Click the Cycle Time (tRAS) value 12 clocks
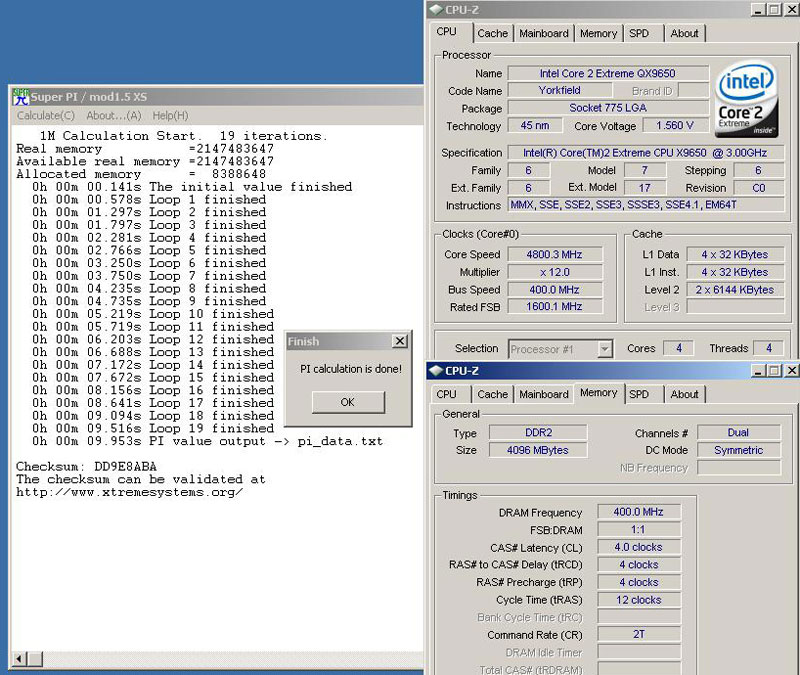 click(x=639, y=599)
